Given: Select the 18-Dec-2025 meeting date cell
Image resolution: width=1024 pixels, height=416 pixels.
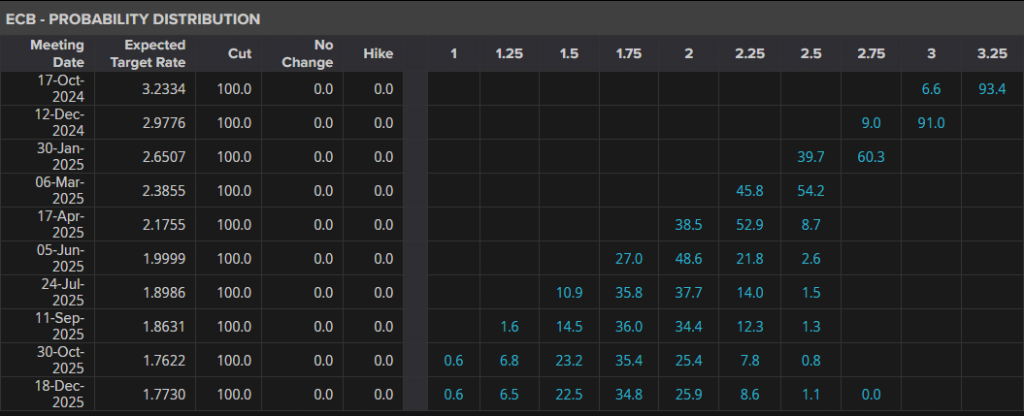Looking at the screenshot, I should pos(48,394).
